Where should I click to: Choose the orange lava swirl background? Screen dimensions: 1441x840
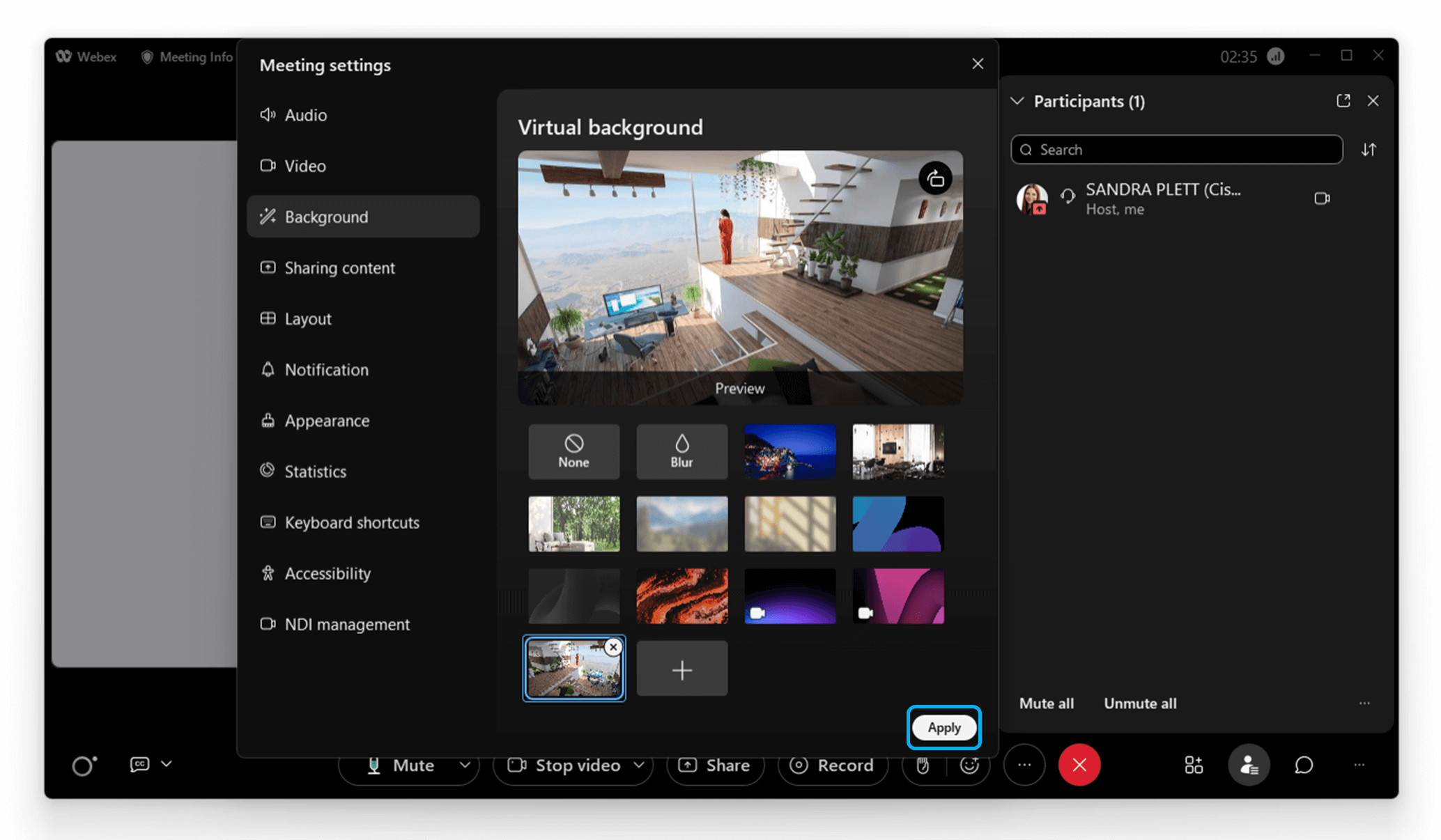pos(682,596)
